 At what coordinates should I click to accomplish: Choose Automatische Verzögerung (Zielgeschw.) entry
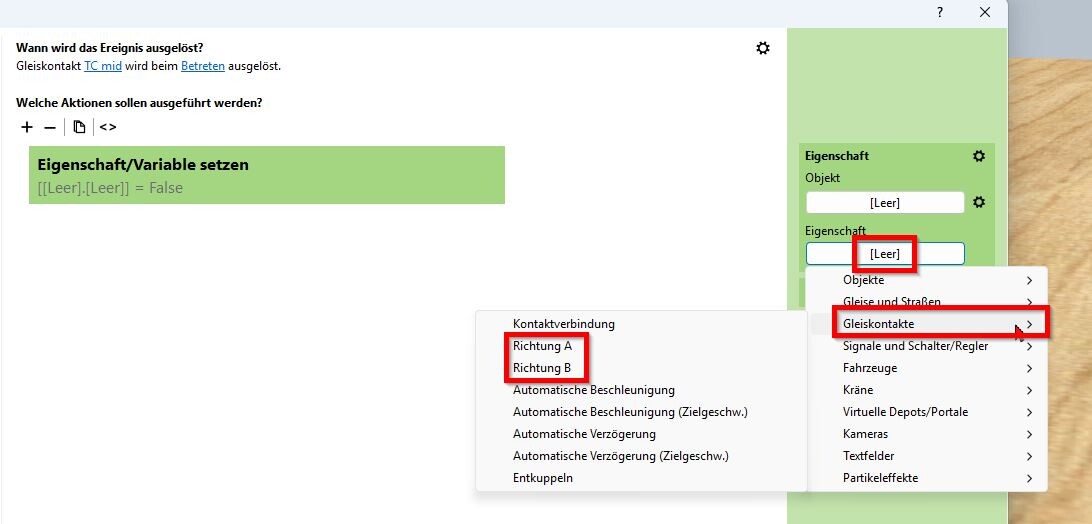point(641,456)
